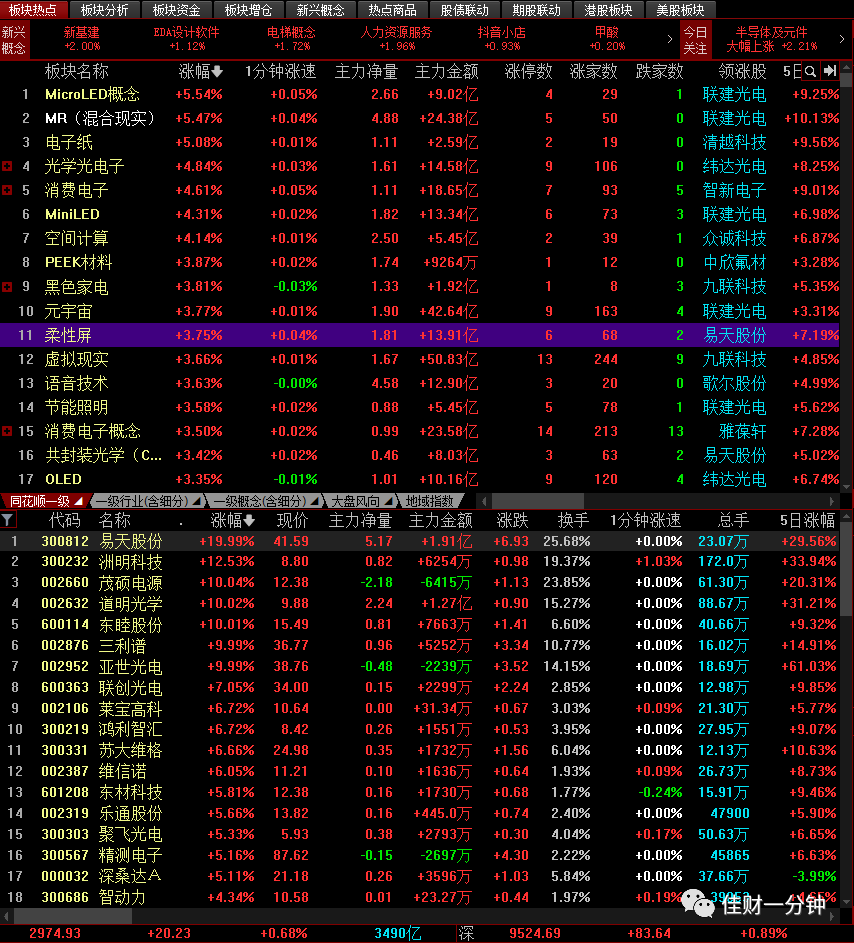The image size is (854, 943).
Task: Click the red marker icon beside 黑色家电
Action: point(7,287)
